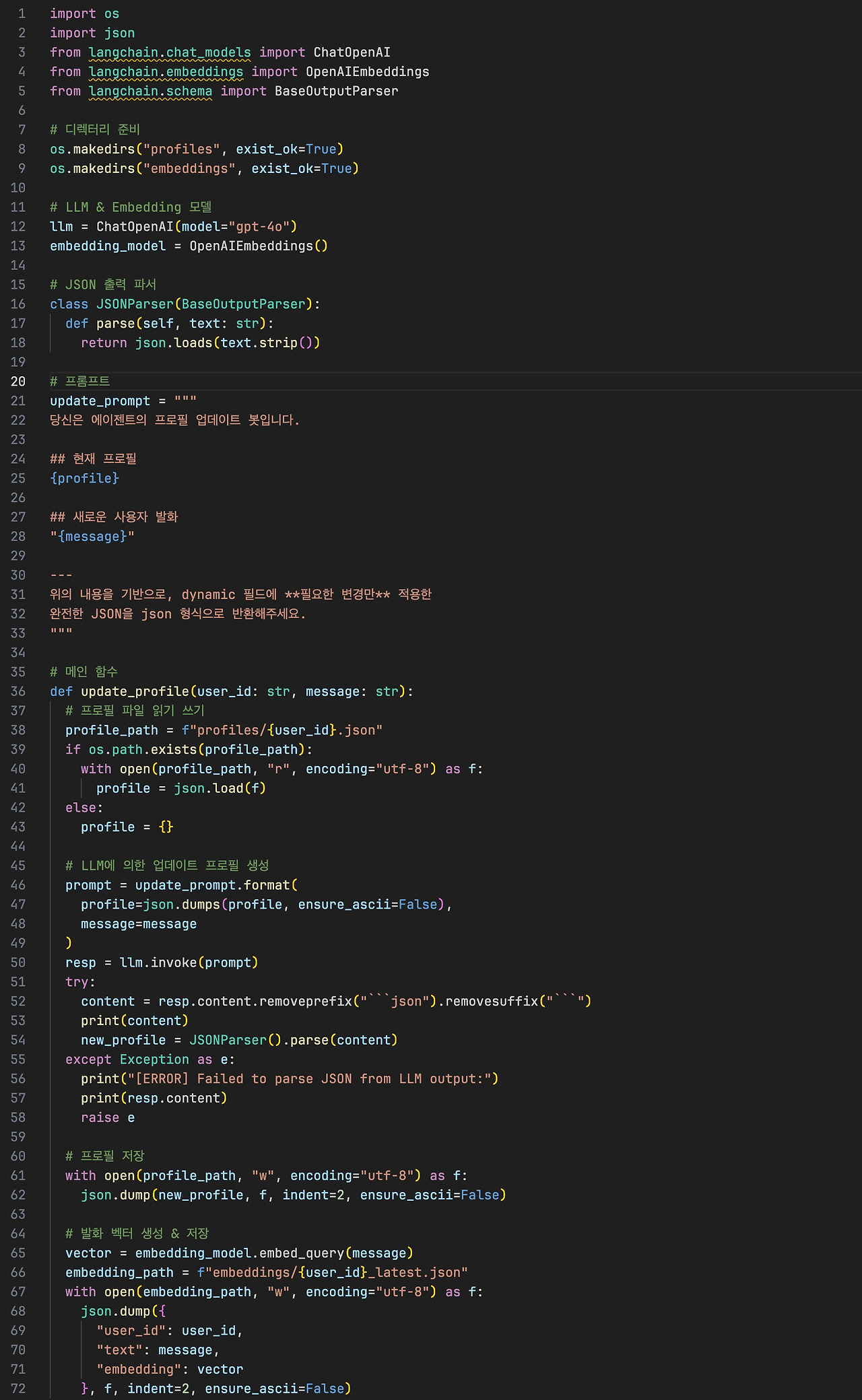Click the f"embeddings/{user_id}_latest.json" string

click(333, 1273)
